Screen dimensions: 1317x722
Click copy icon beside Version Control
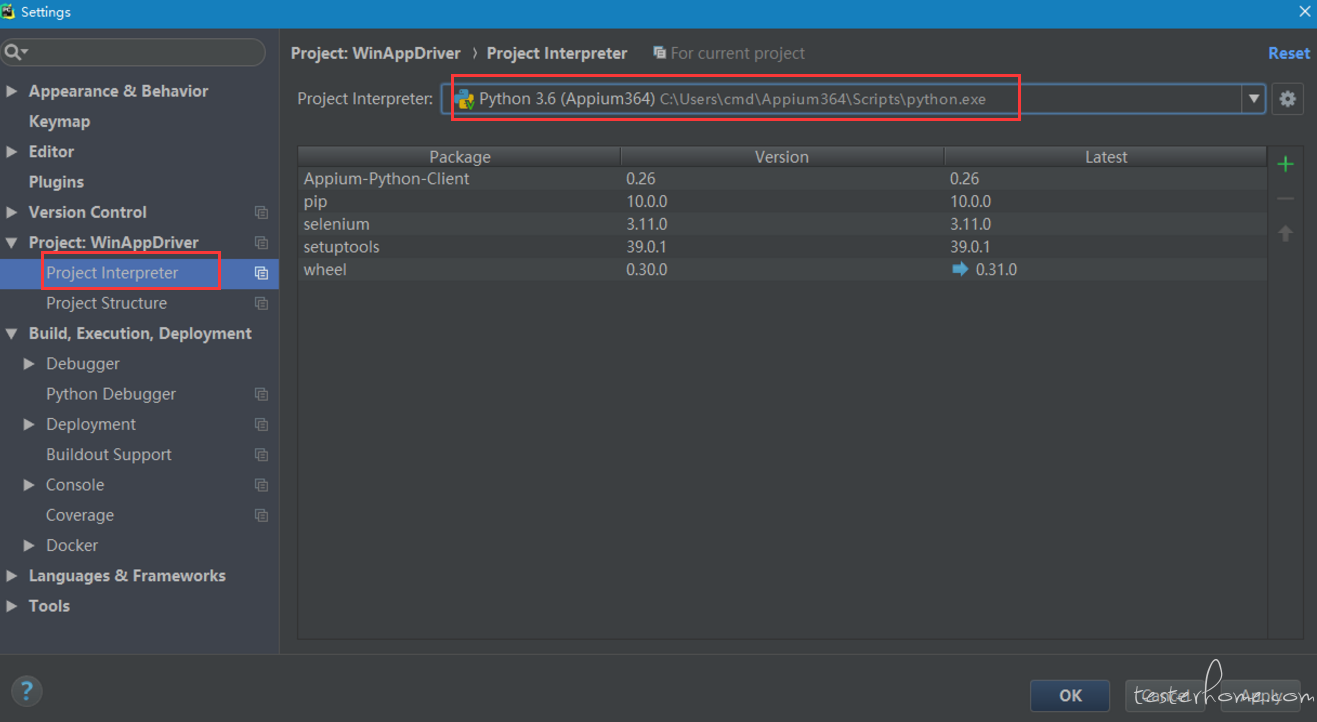261,213
